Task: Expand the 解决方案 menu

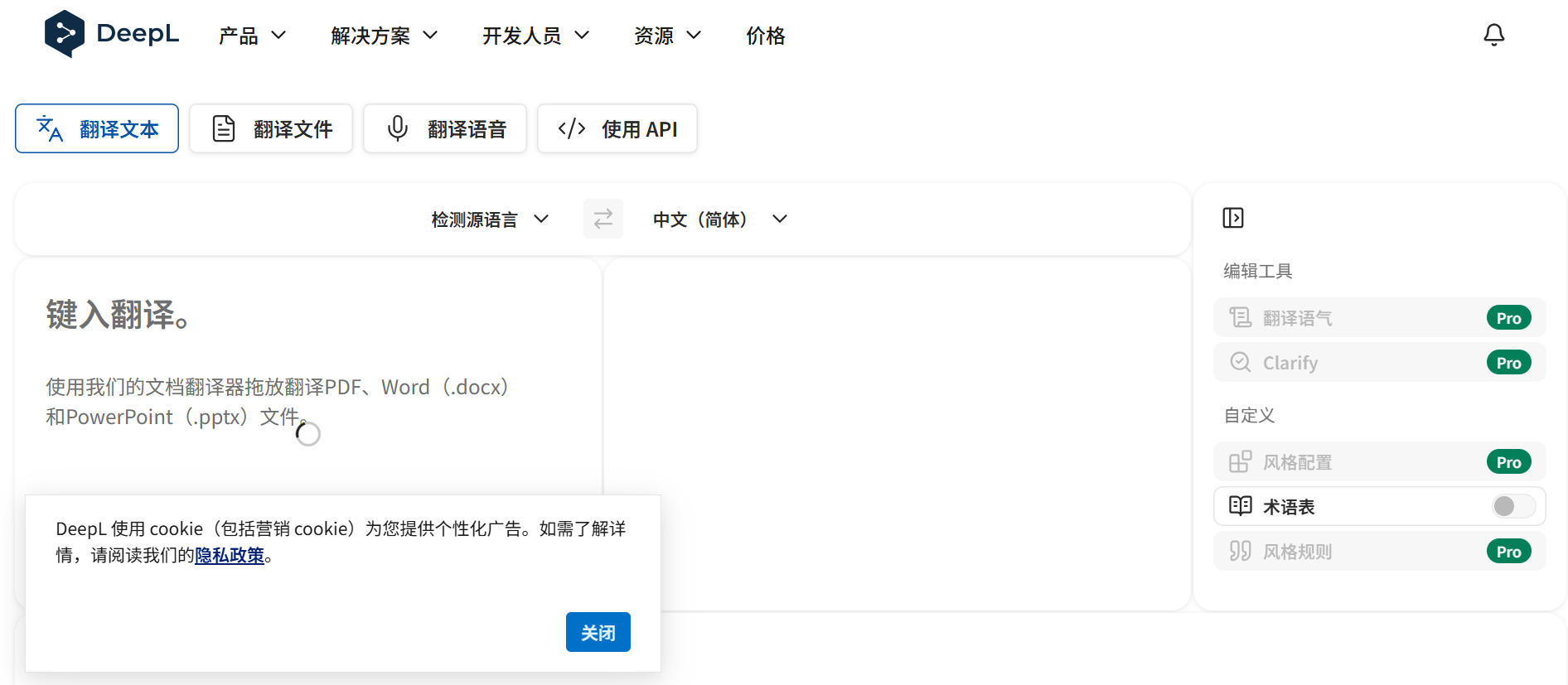Action: 384,36
